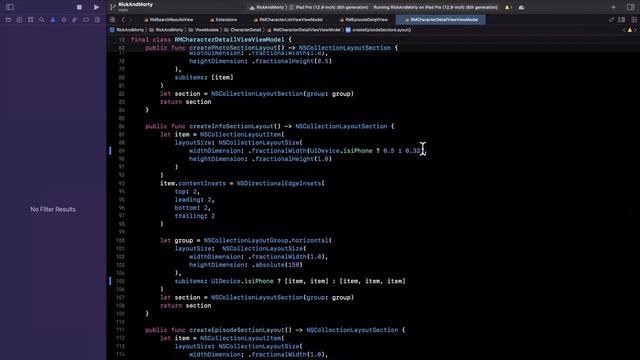Image resolution: width=640 pixels, height=360 pixels.
Task: Click the [item, item, item] array
Action: tap(373, 281)
